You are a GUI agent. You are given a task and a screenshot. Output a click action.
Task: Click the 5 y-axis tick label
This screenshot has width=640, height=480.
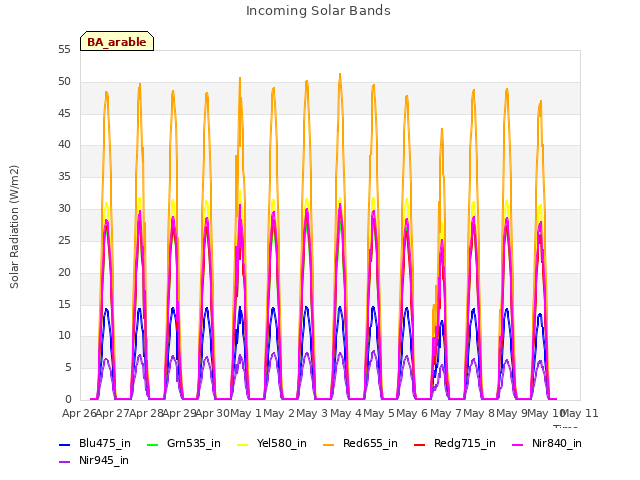(x=68, y=368)
